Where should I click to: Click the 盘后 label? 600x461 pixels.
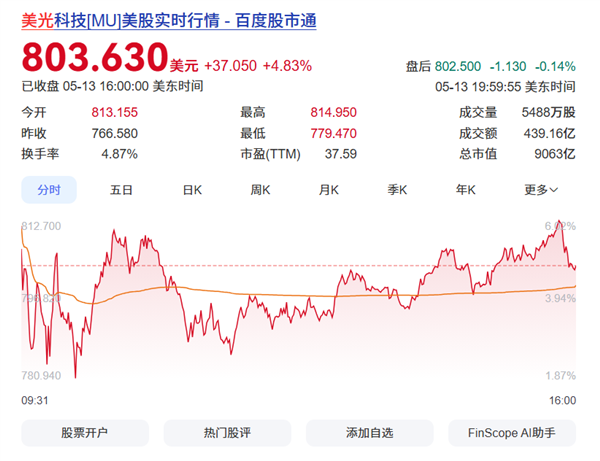pyautogui.click(x=418, y=67)
